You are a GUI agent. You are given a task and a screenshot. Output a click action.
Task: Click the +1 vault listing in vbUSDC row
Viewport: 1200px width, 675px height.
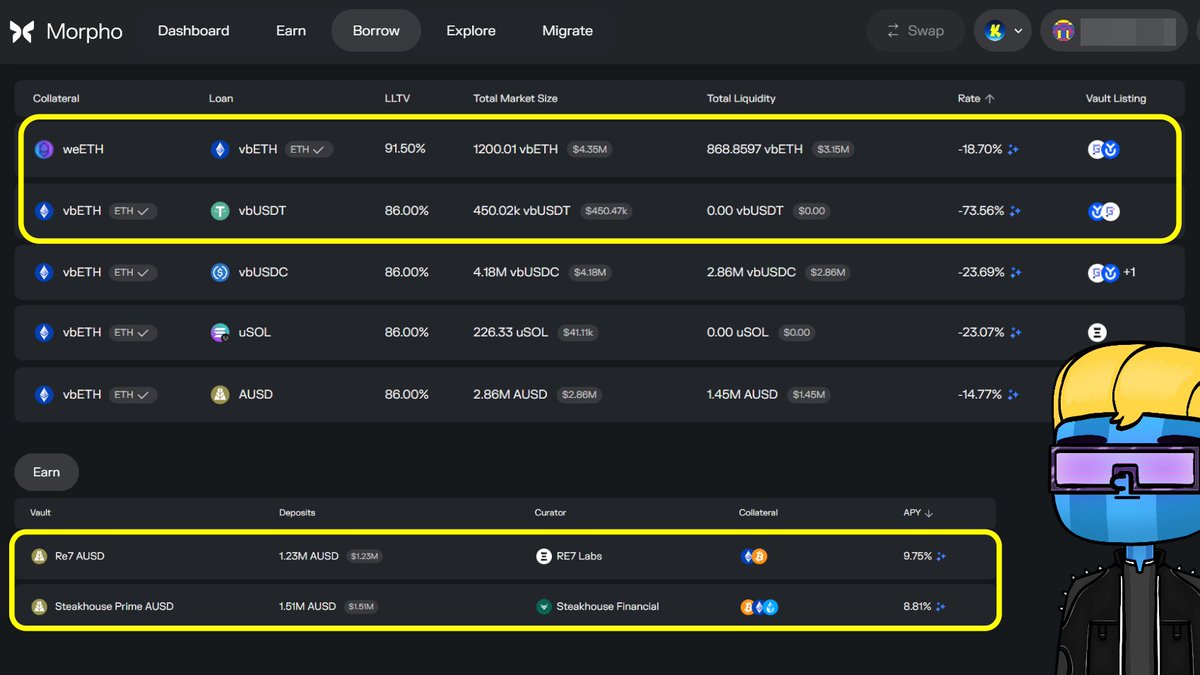[1129, 272]
